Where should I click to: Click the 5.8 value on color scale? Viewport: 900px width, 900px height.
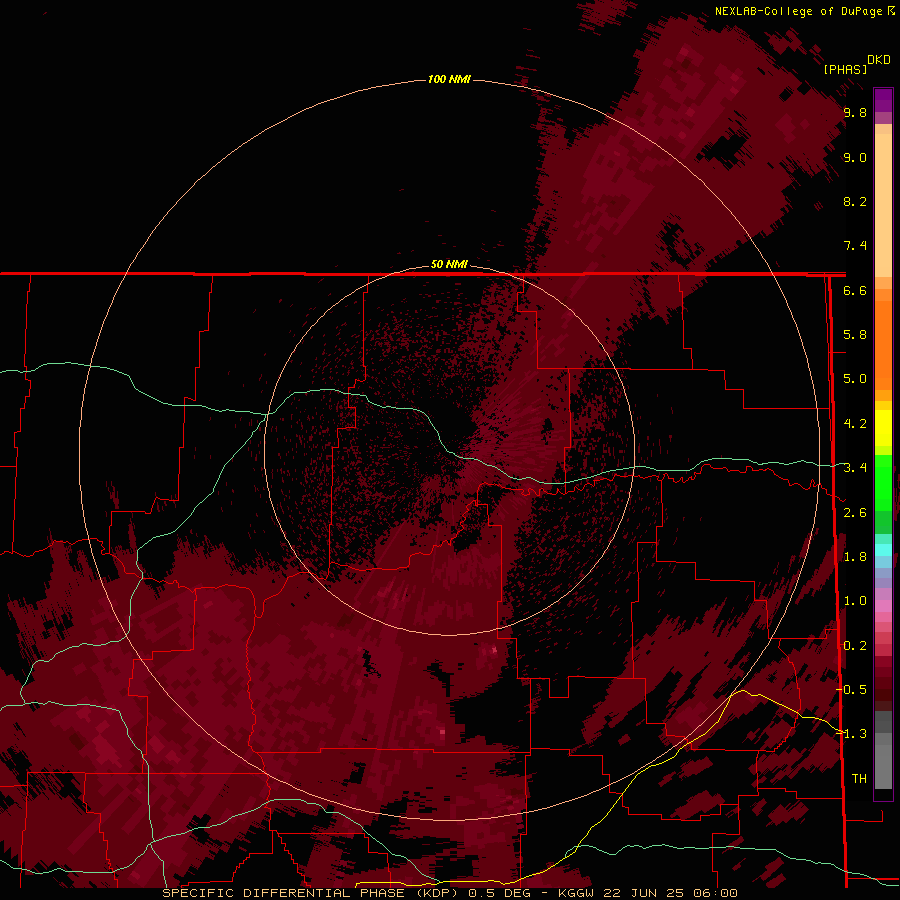(855, 335)
